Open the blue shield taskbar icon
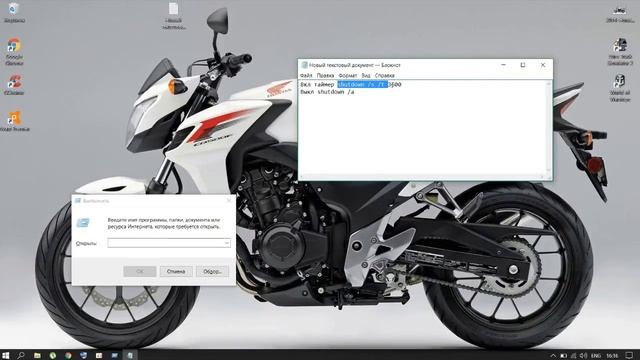The width and height of the screenshot is (640, 360). (x=83, y=355)
